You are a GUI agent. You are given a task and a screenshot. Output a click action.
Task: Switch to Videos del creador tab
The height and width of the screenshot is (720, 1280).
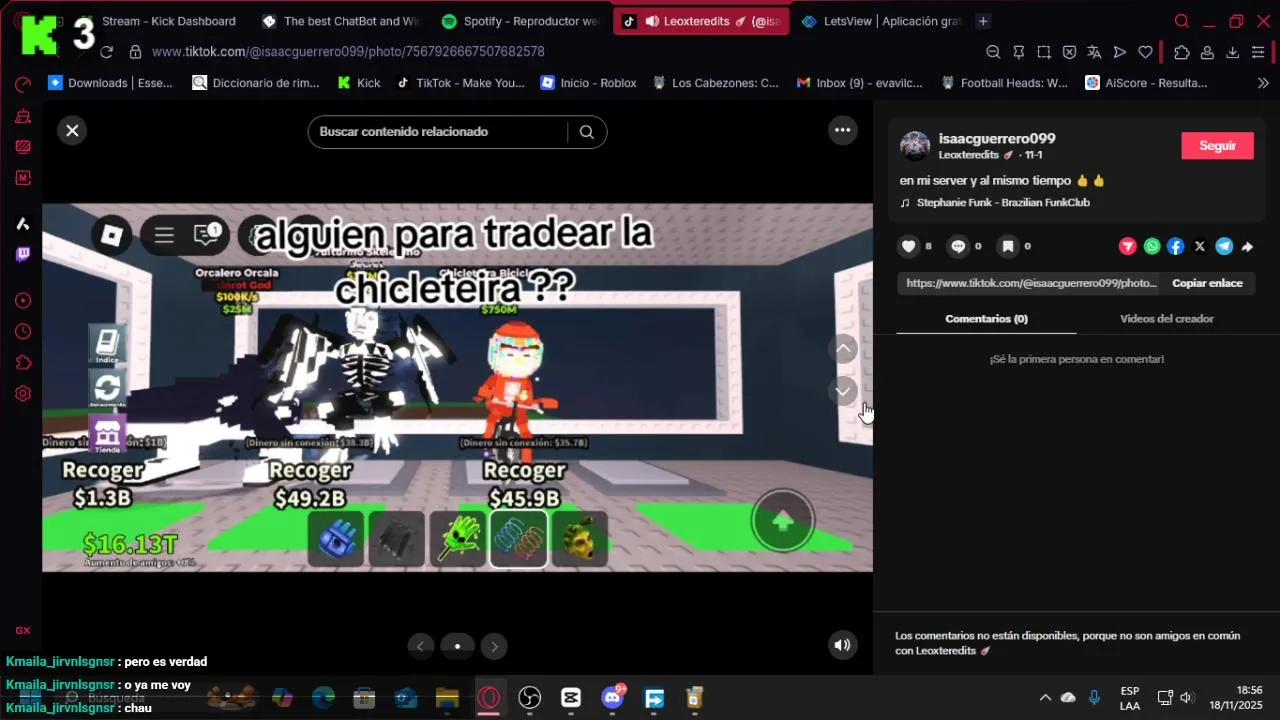1166,319
